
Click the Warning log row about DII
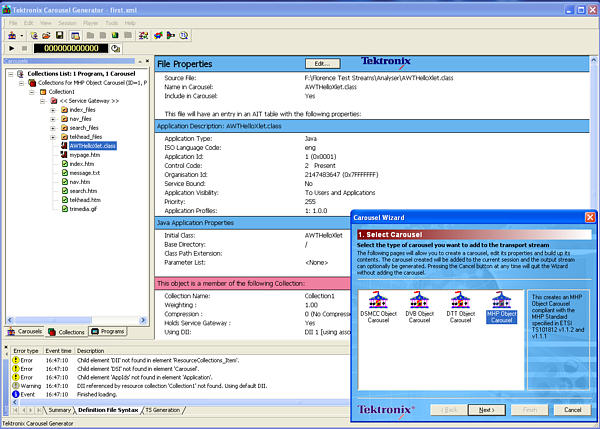[x=180, y=386]
